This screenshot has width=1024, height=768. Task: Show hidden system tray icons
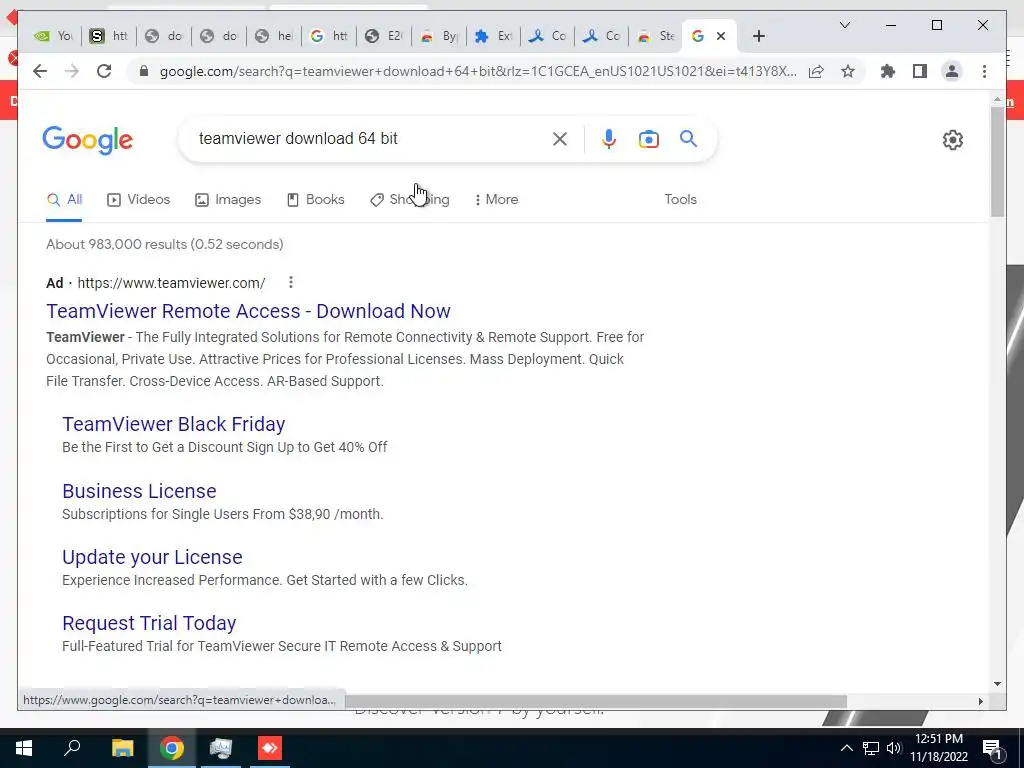pos(846,748)
